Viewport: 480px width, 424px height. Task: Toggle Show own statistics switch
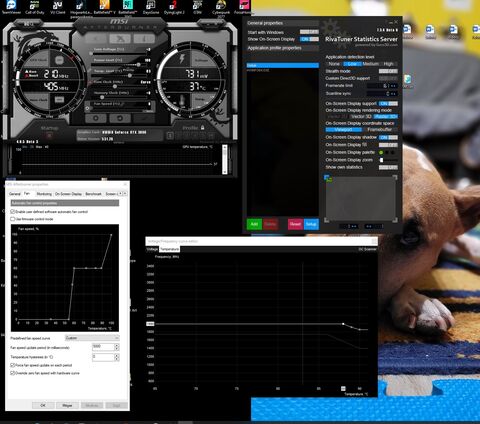click(x=388, y=167)
